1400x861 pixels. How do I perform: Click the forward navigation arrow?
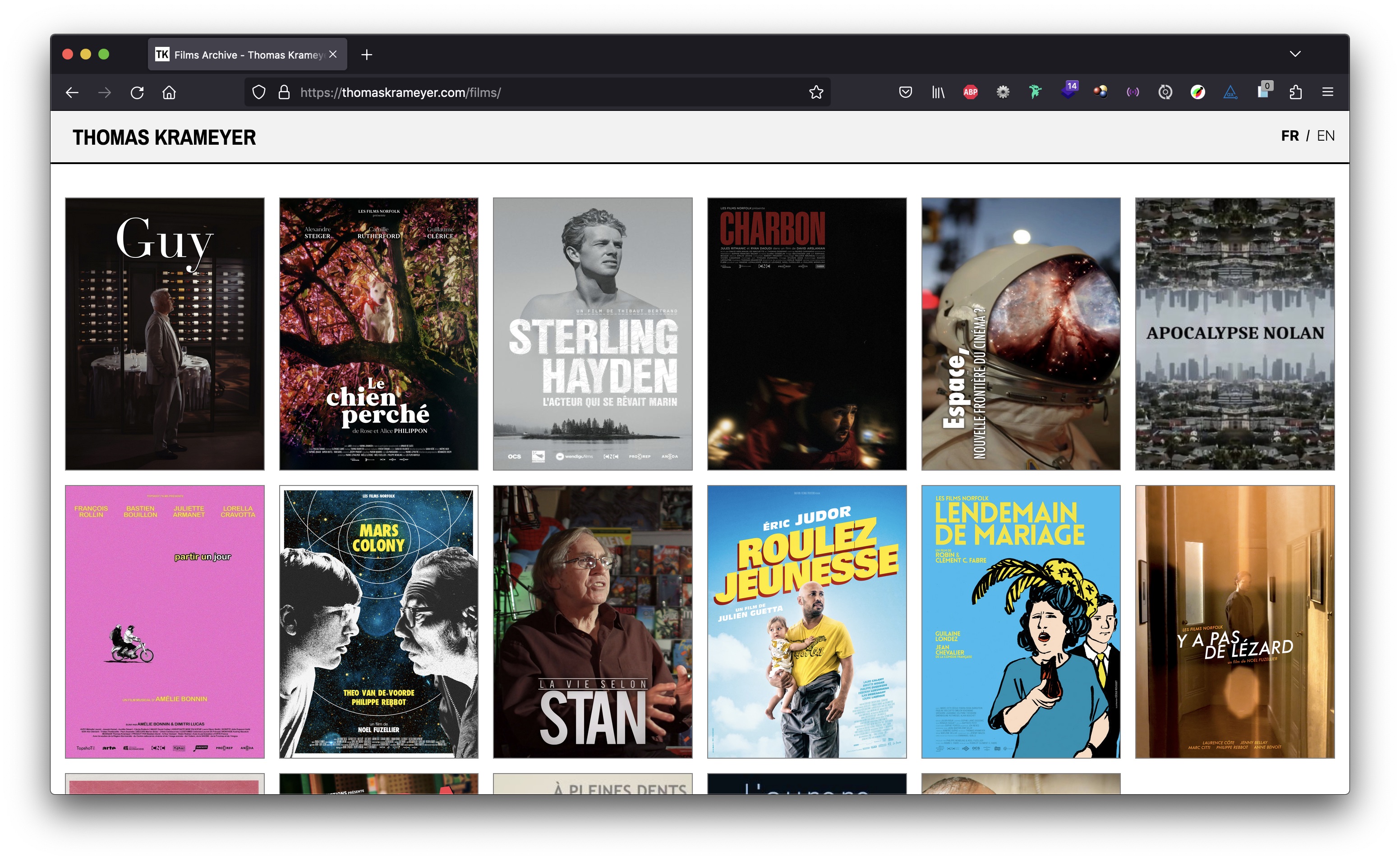pyautogui.click(x=104, y=92)
